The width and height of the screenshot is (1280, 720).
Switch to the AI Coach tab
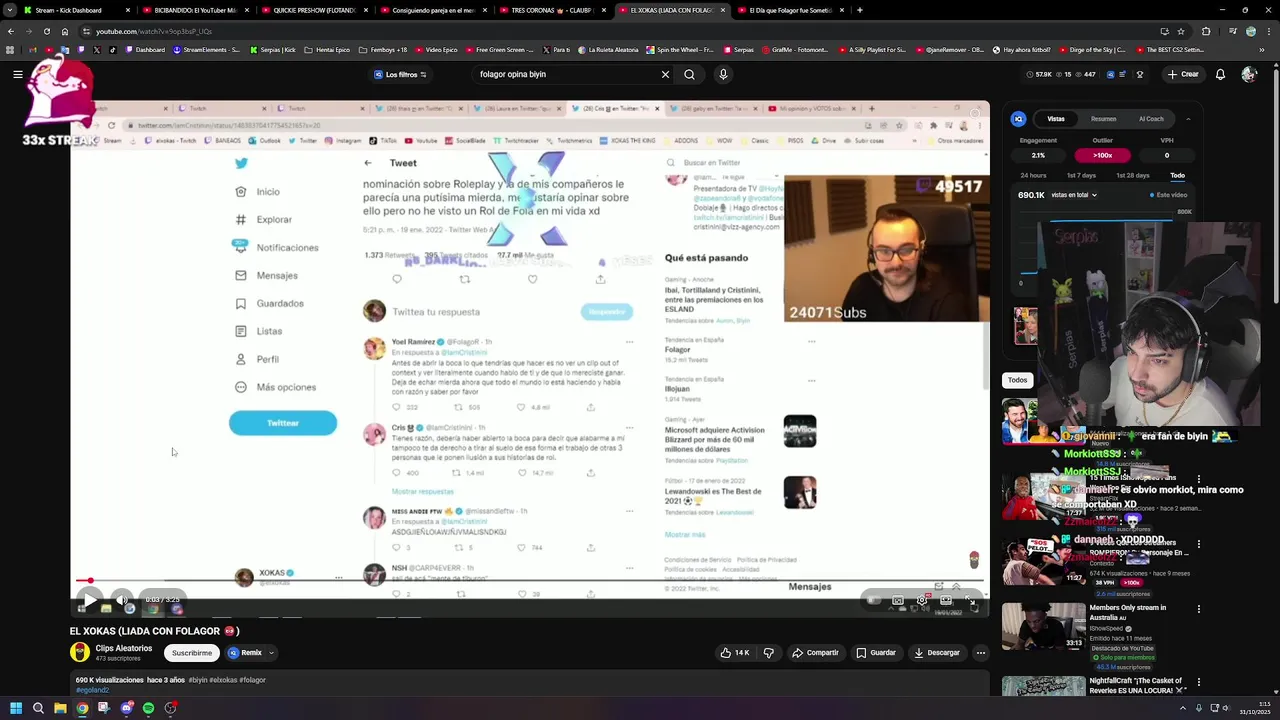[1151, 119]
